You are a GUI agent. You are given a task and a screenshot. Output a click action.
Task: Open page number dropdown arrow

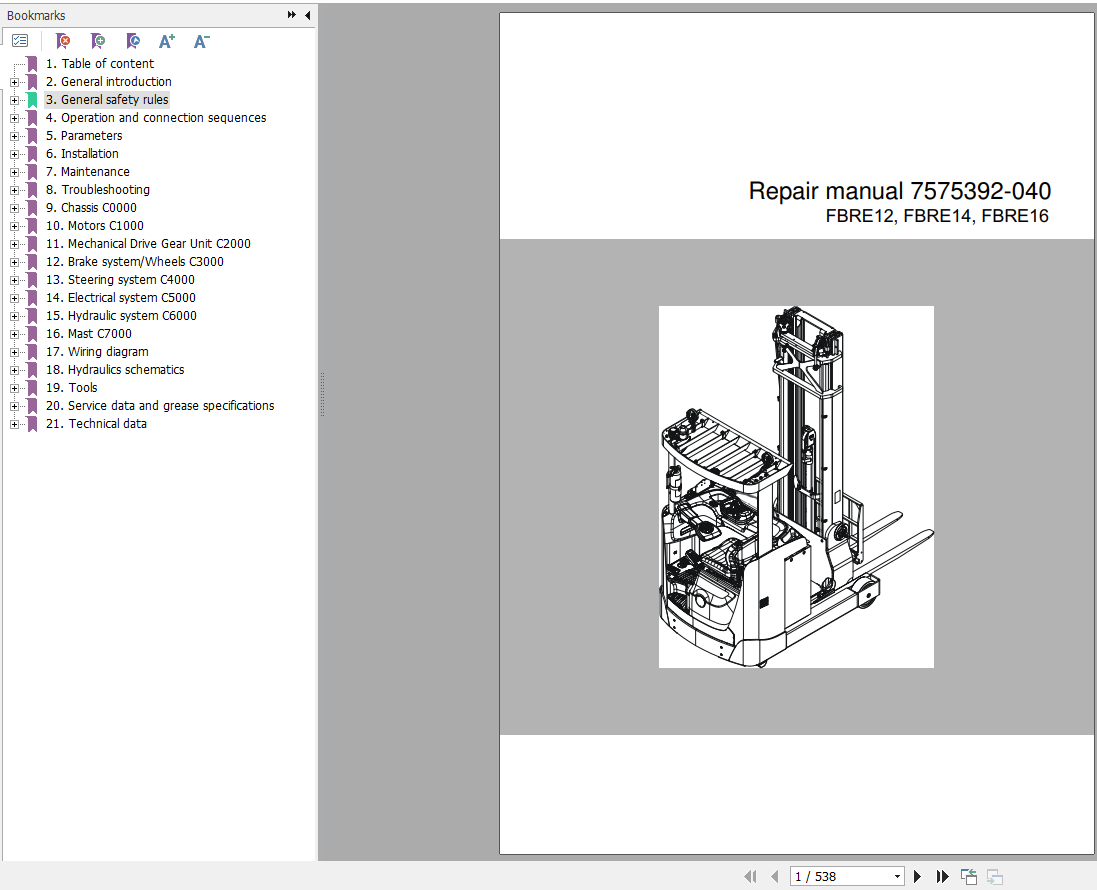tap(897, 876)
